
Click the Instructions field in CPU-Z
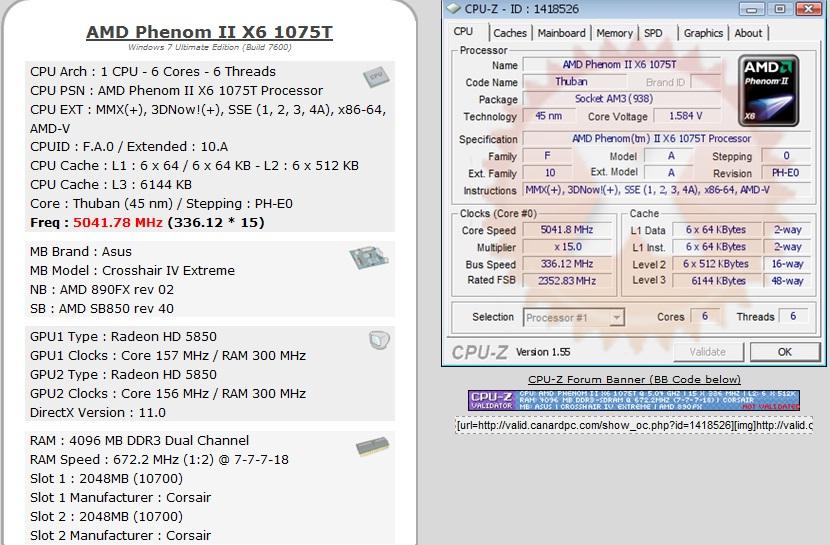point(666,189)
